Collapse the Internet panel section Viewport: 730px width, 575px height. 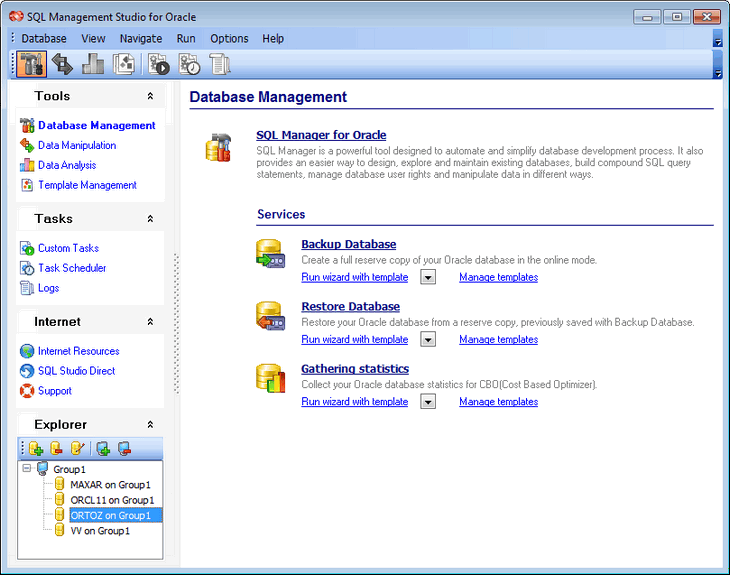point(150,321)
